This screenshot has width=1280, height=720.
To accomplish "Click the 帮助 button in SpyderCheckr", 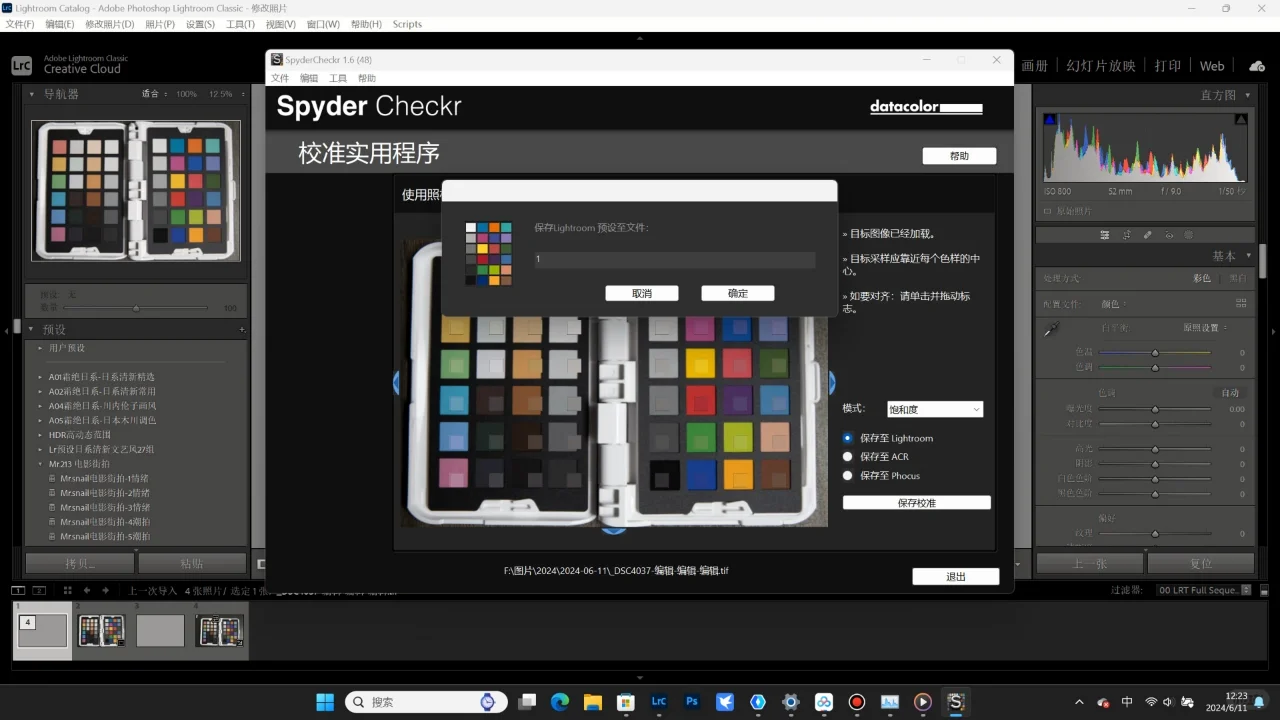I will tap(960, 156).
